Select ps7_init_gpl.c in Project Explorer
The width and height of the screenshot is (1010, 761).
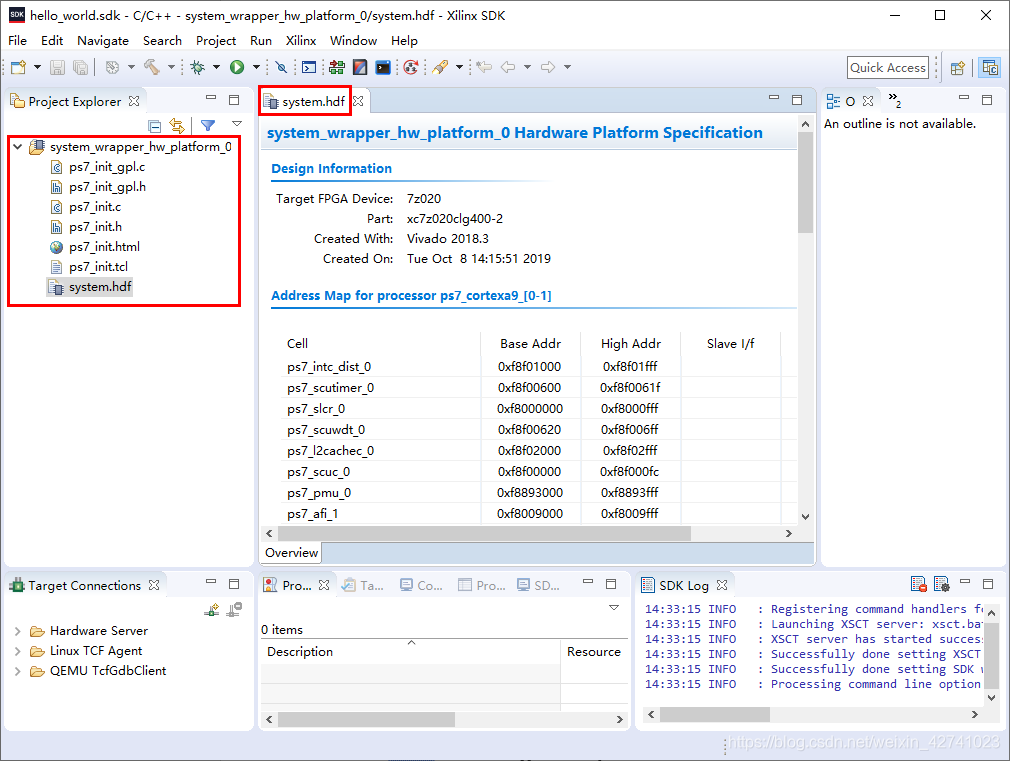pyautogui.click(x=107, y=167)
